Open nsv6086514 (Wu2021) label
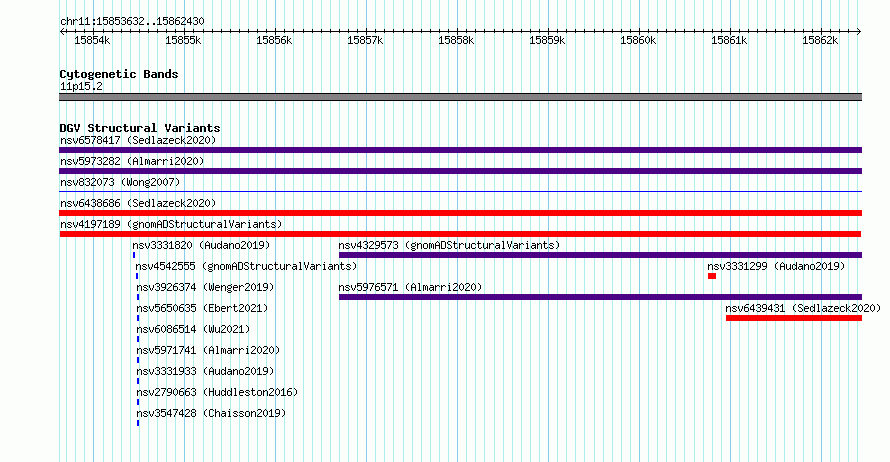 193,329
